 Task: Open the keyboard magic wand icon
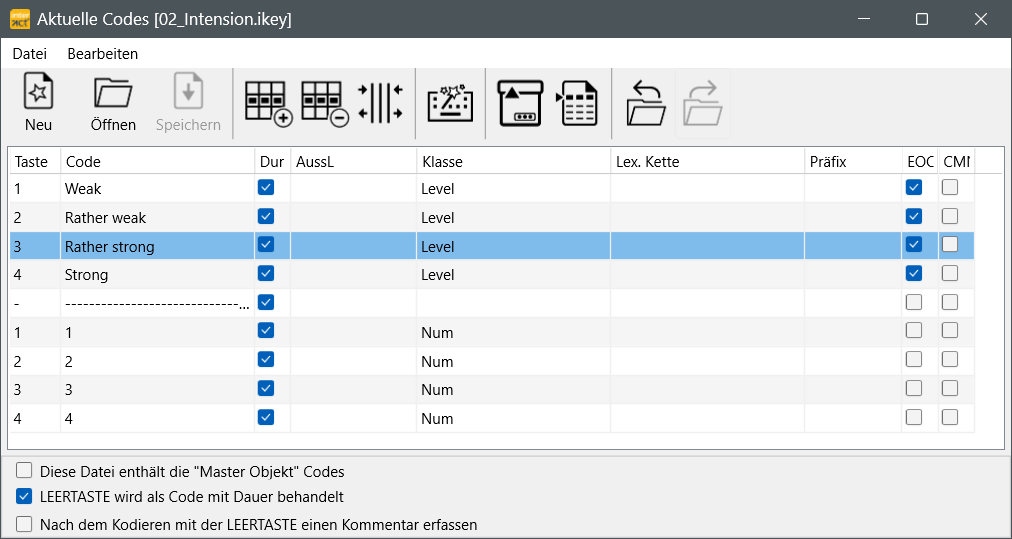click(x=450, y=103)
